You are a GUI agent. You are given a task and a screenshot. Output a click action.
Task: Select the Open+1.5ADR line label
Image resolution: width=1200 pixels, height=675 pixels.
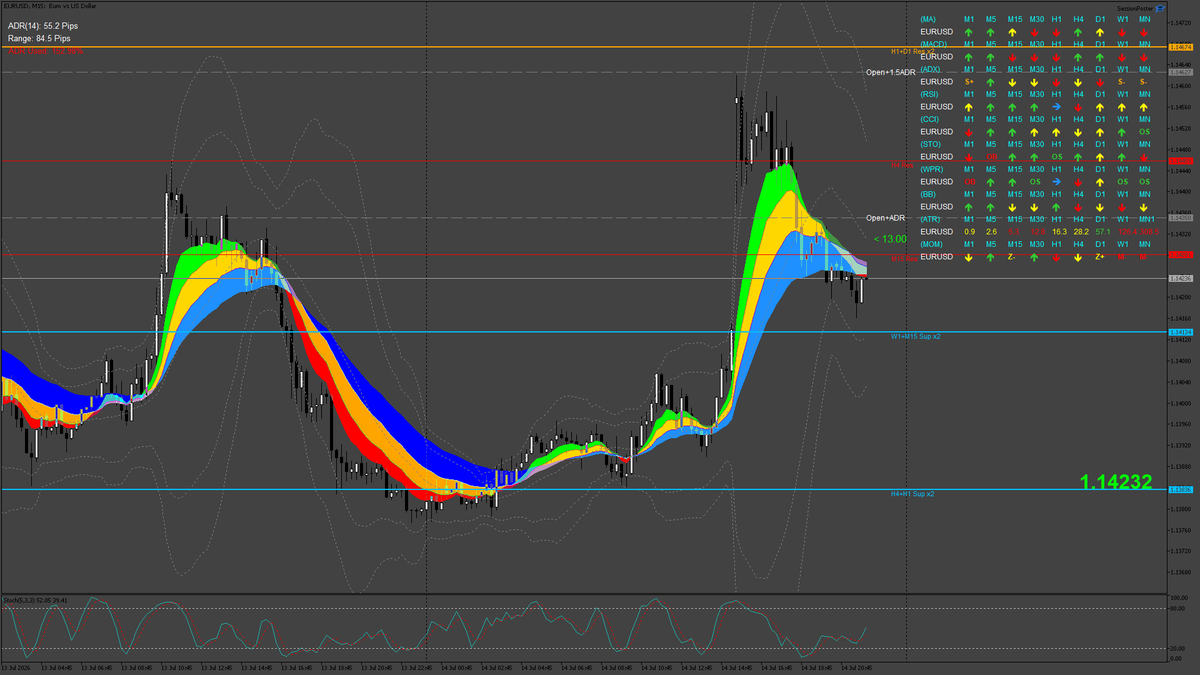point(890,72)
